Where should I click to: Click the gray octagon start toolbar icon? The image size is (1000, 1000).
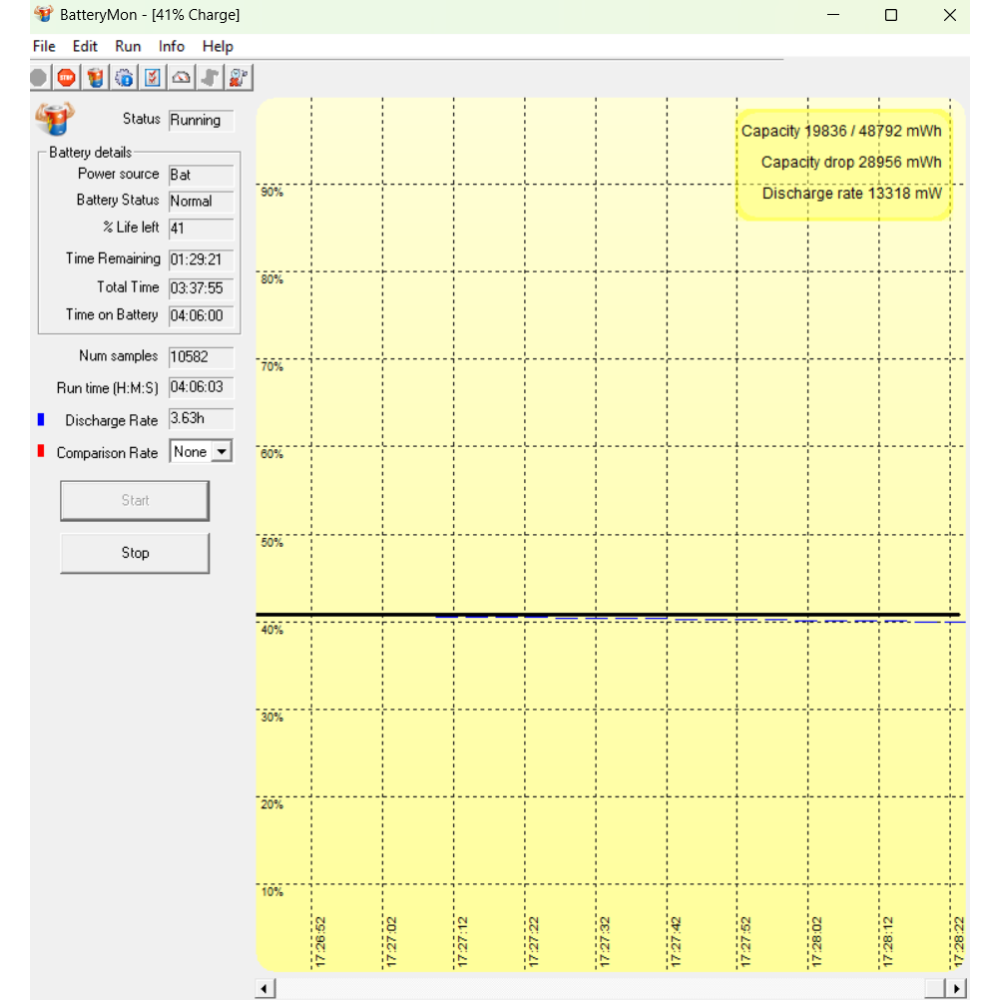coord(39,77)
